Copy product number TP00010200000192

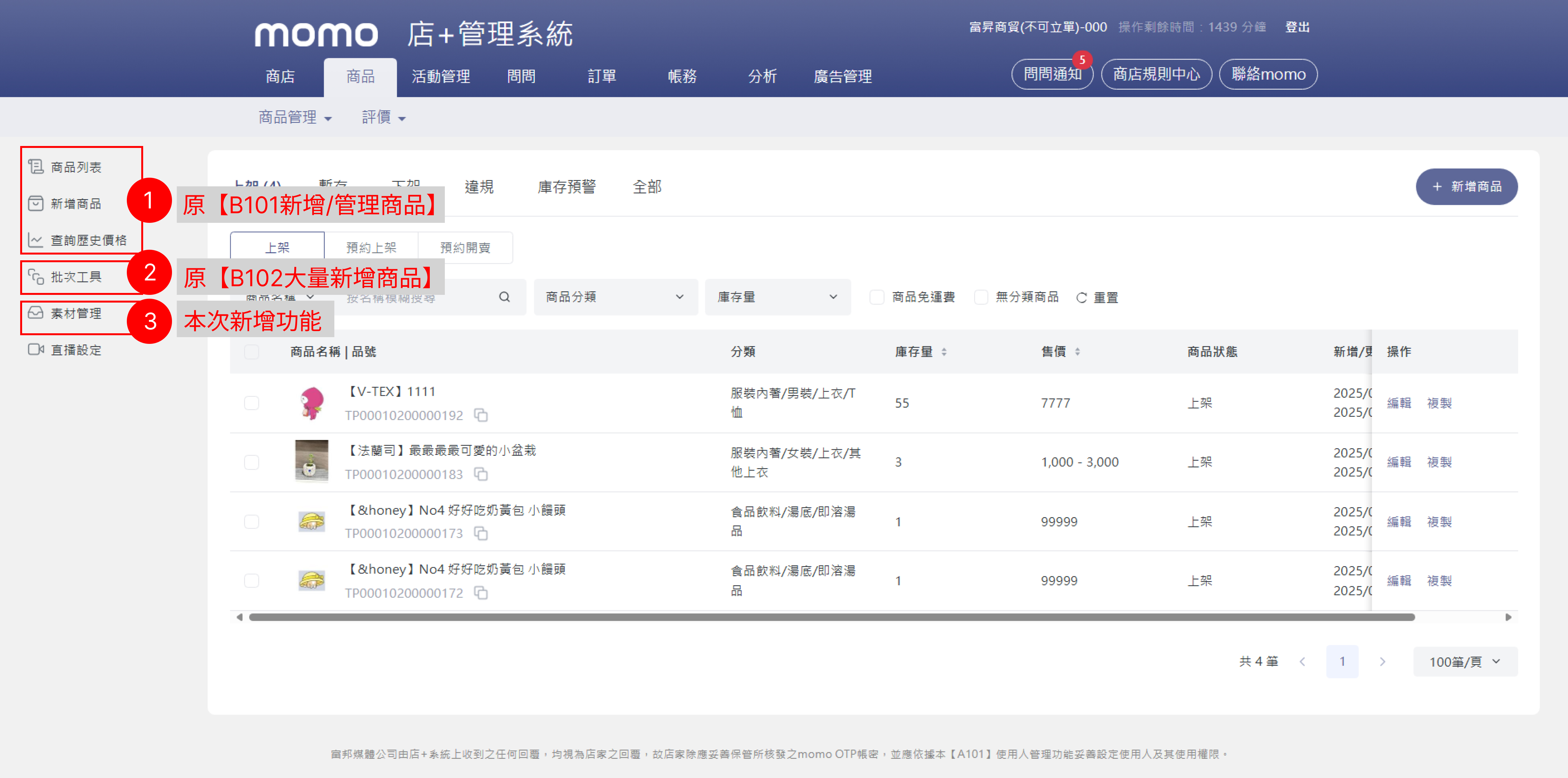click(481, 416)
